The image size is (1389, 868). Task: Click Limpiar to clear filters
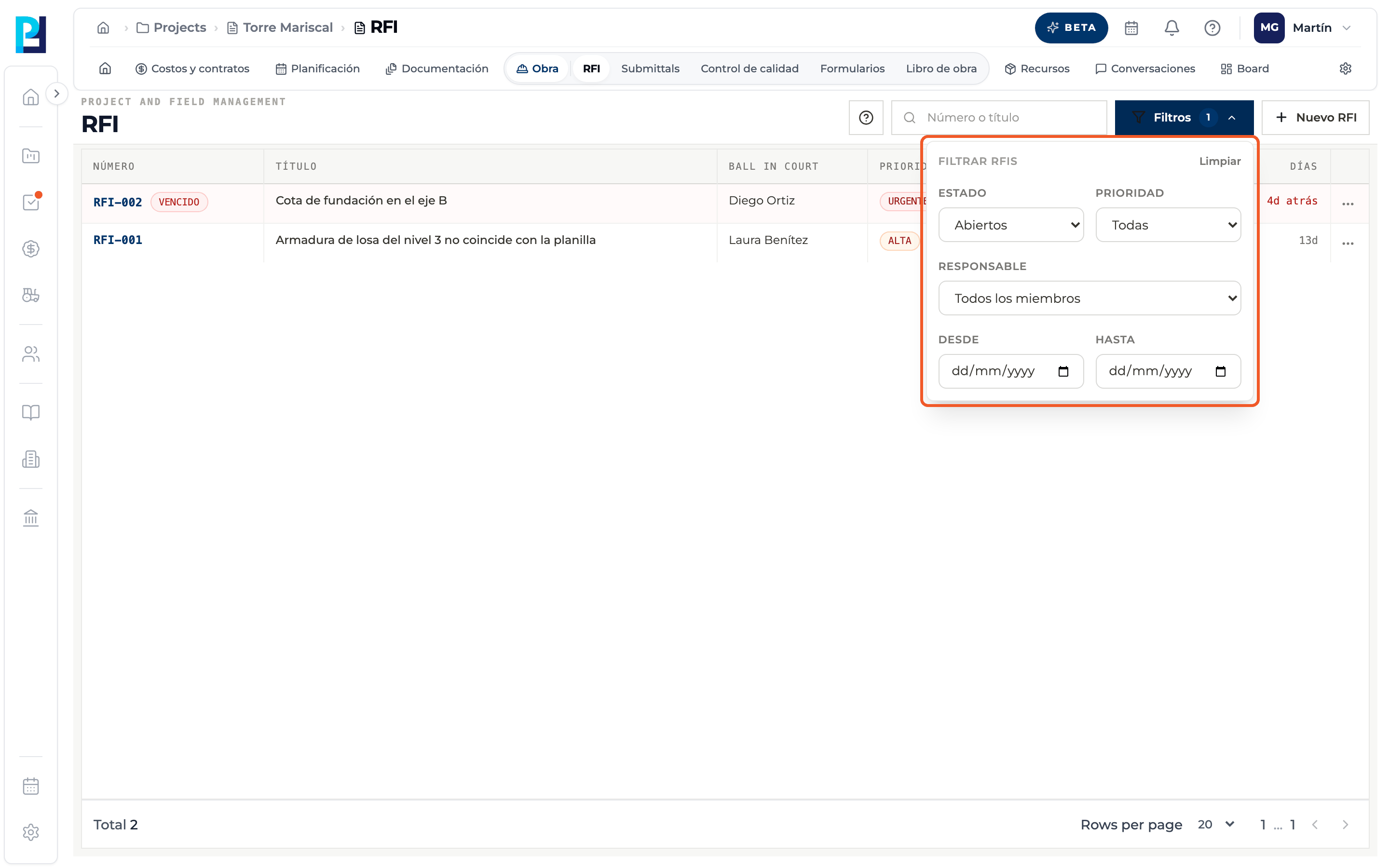coord(1219,162)
